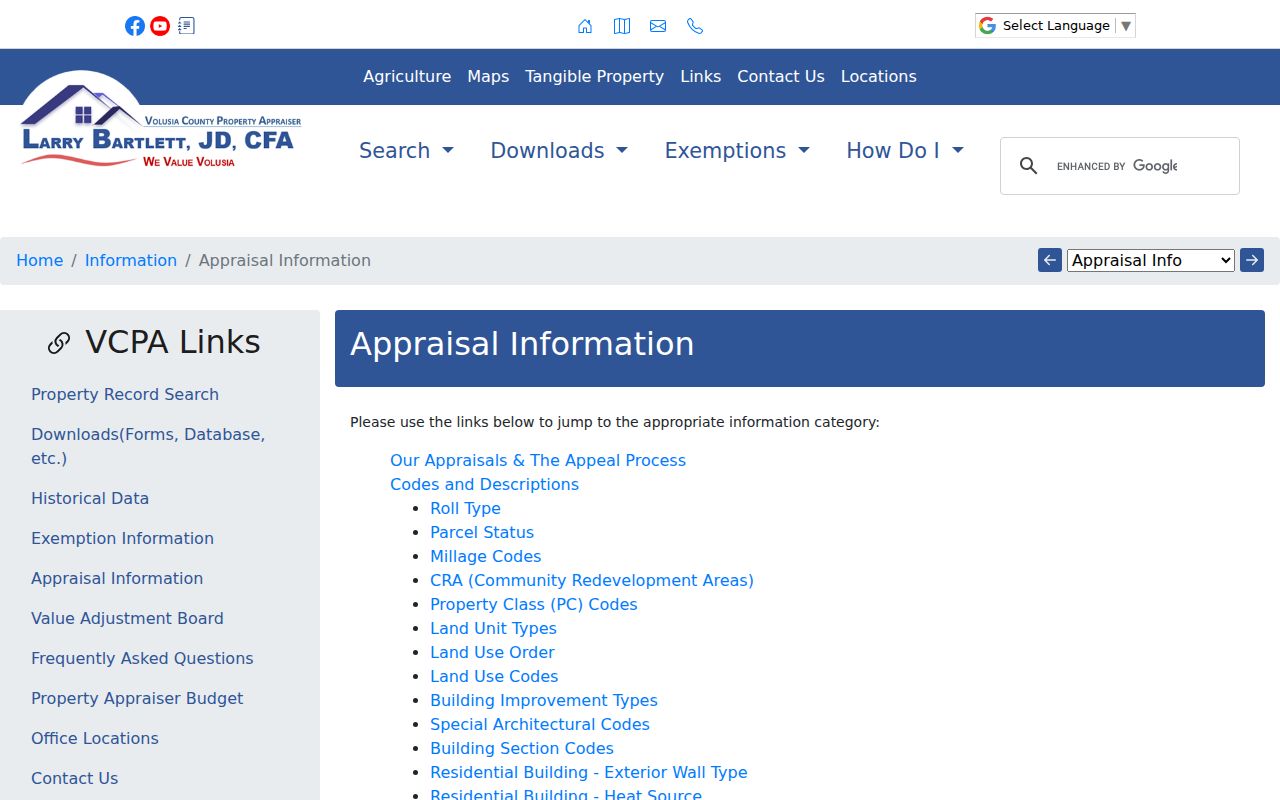1280x800 pixels.
Task: Expand the Exemptions dropdown menu
Action: pos(737,151)
